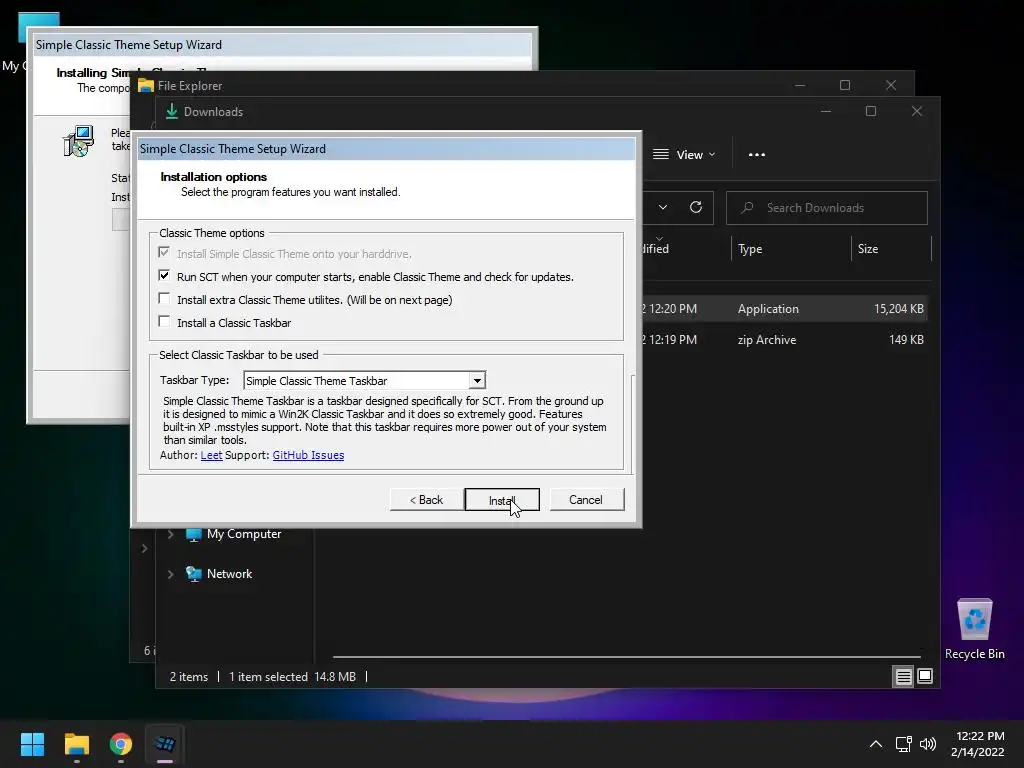Select the zip Archive file row
1024x768 pixels.
[x=784, y=340]
